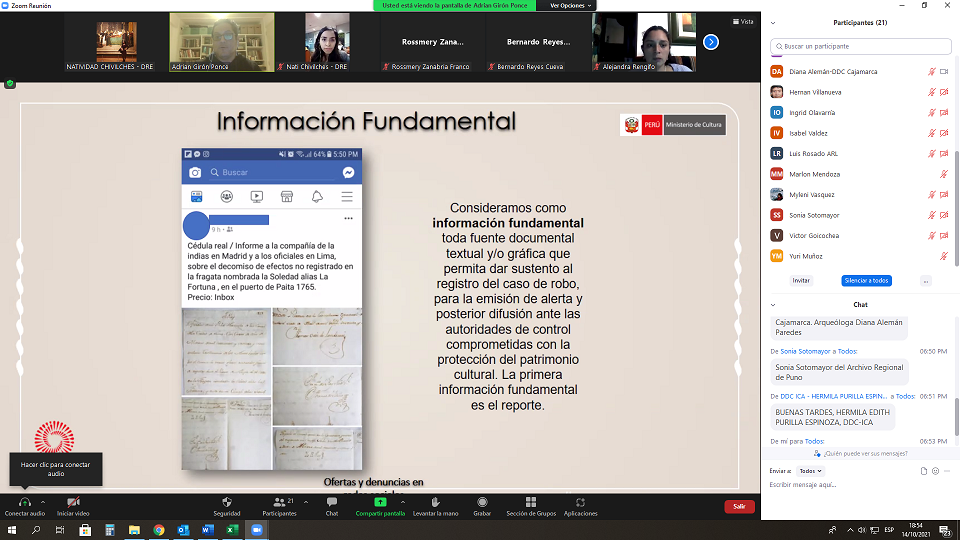Open the taskbar Calculator app

[110, 530]
